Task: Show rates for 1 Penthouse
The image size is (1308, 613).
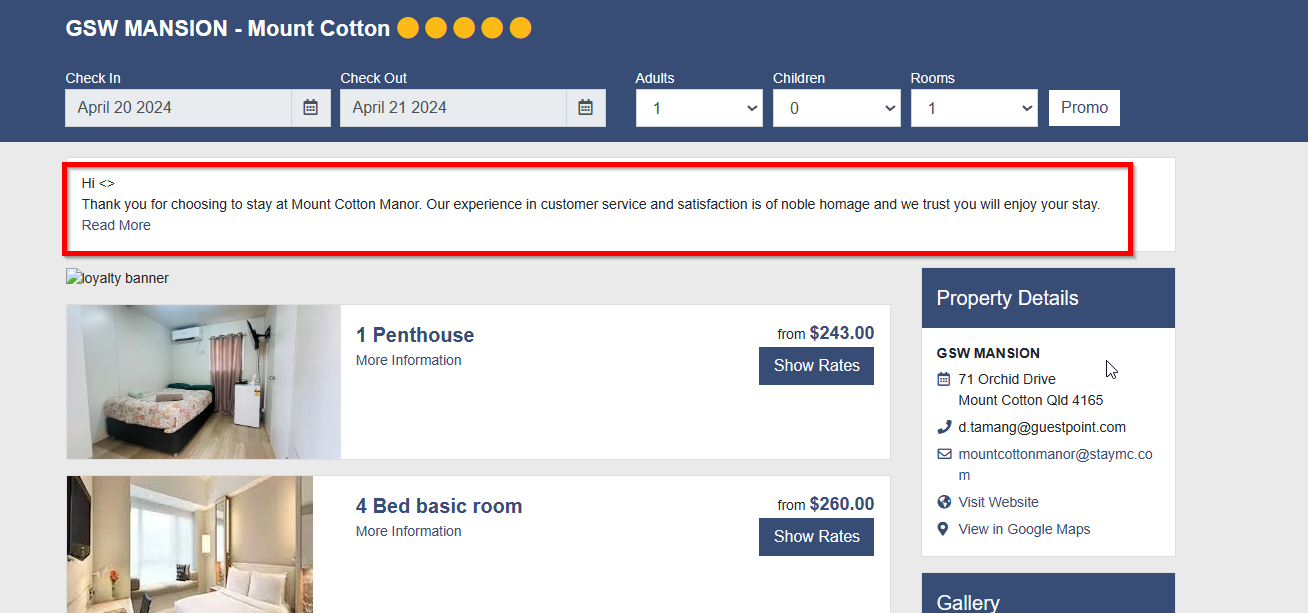Action: (816, 366)
